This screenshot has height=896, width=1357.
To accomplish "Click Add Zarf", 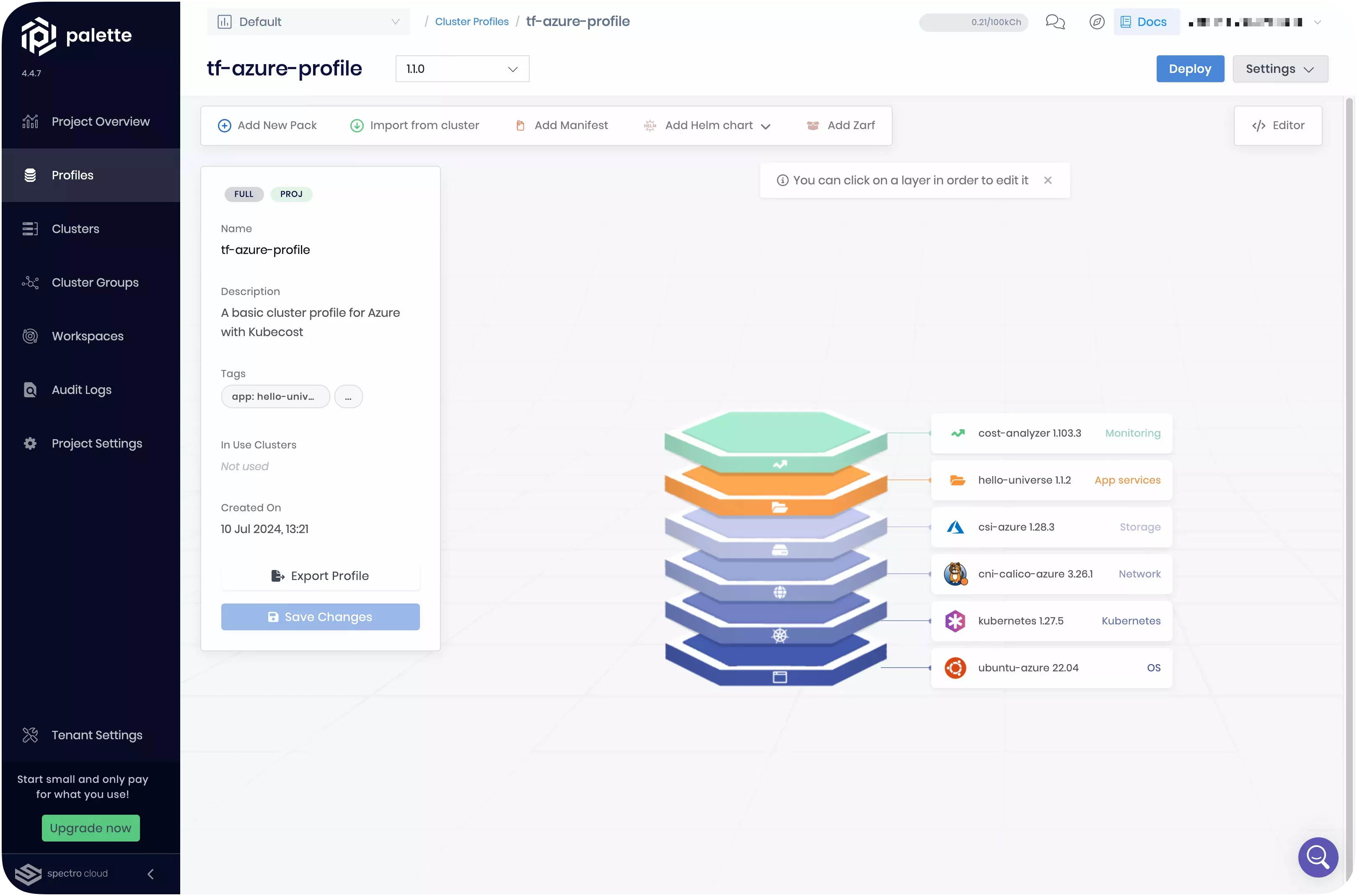I will click(x=841, y=125).
